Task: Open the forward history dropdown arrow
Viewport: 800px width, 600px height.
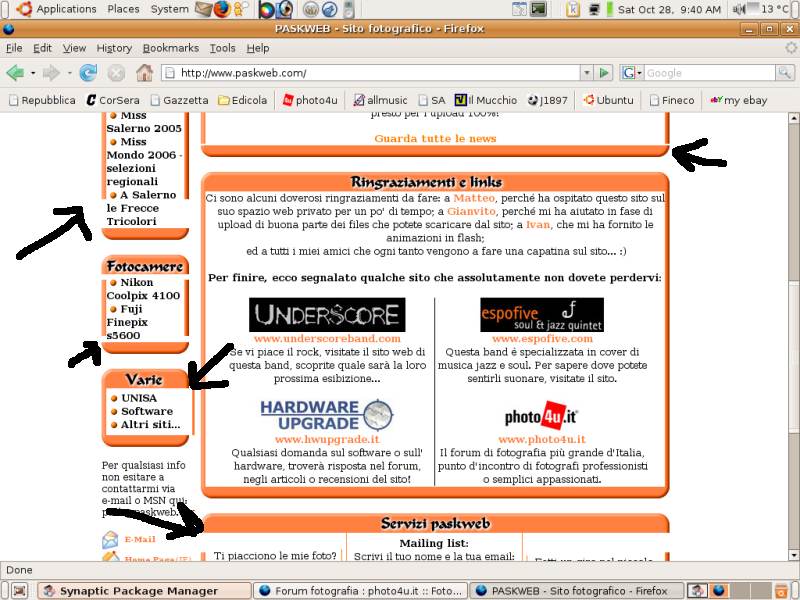Action: [69, 73]
